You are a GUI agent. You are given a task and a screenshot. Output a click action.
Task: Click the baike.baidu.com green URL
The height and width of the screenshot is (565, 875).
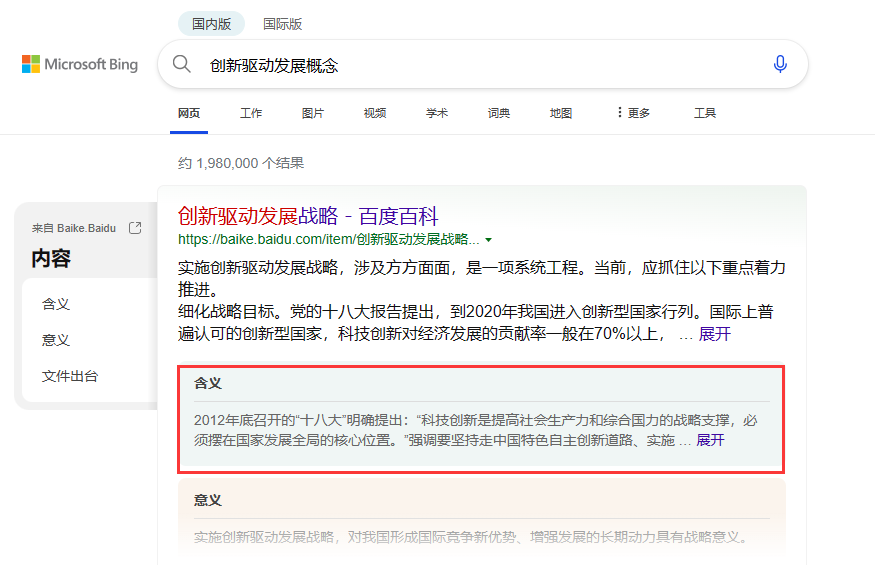tap(328, 240)
